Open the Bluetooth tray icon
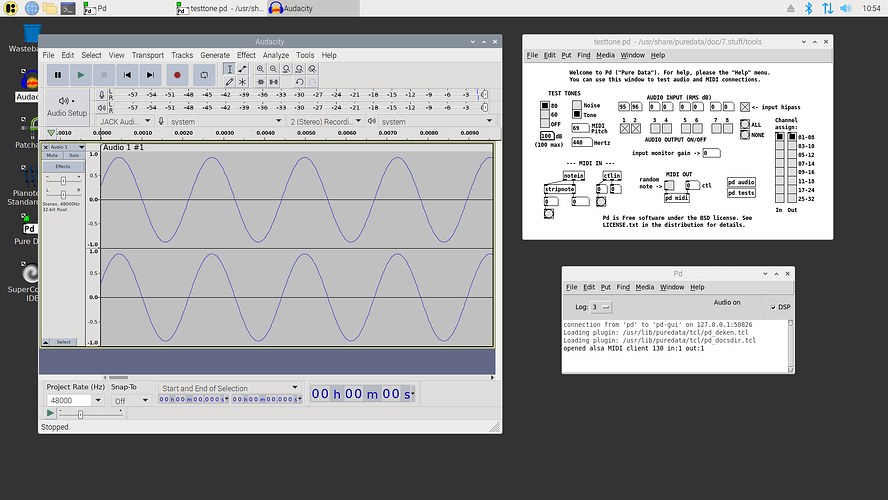The width and height of the screenshot is (888, 500). (x=809, y=8)
